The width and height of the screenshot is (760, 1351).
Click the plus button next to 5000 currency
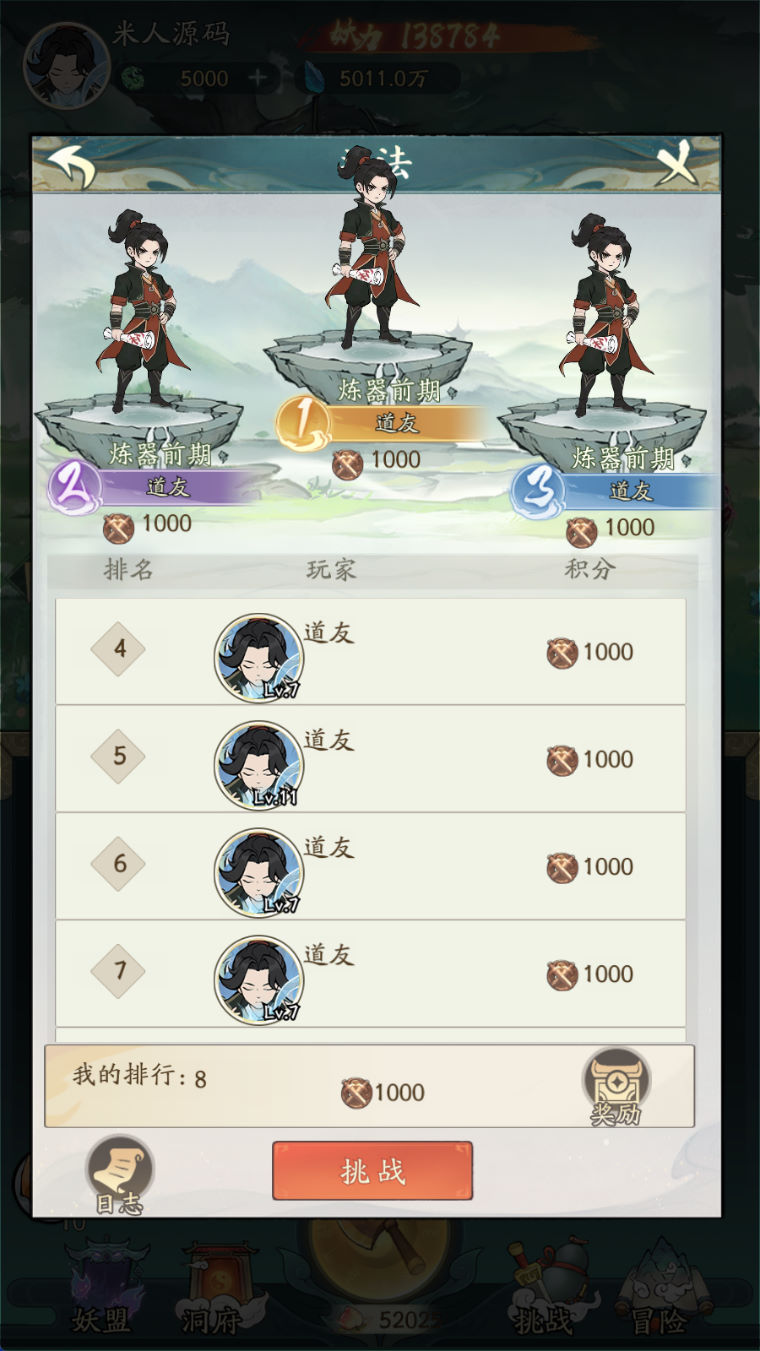click(x=259, y=78)
